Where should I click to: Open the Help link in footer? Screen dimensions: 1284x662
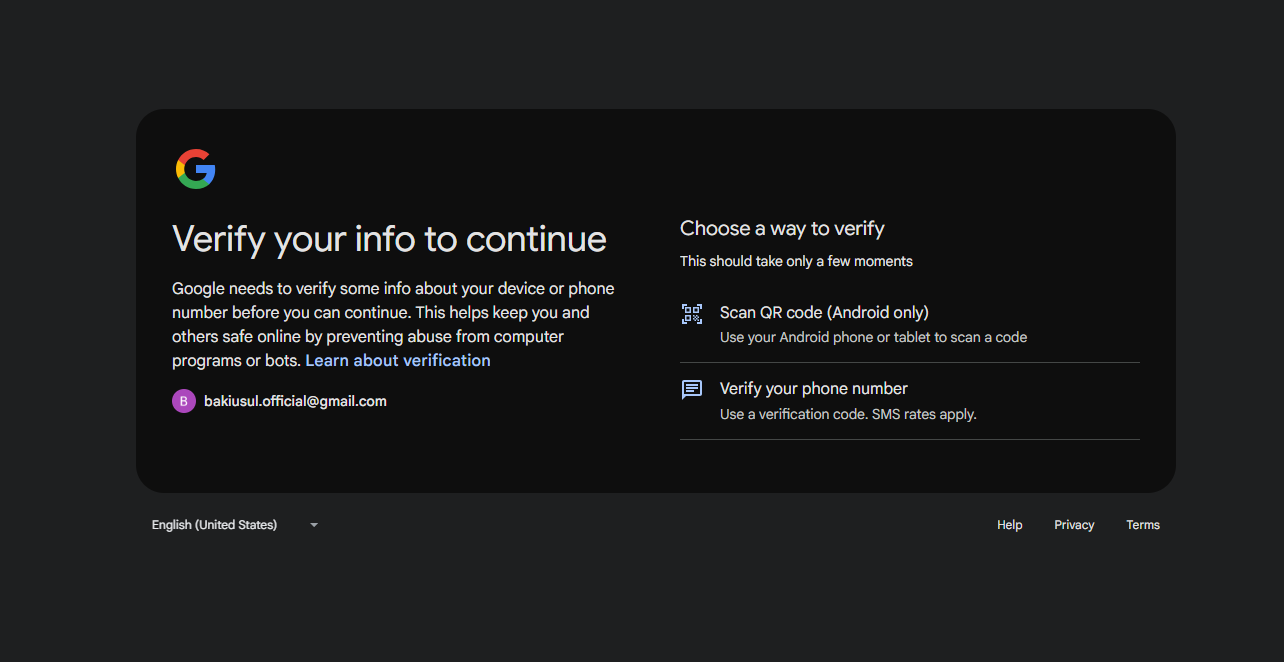click(x=1009, y=525)
